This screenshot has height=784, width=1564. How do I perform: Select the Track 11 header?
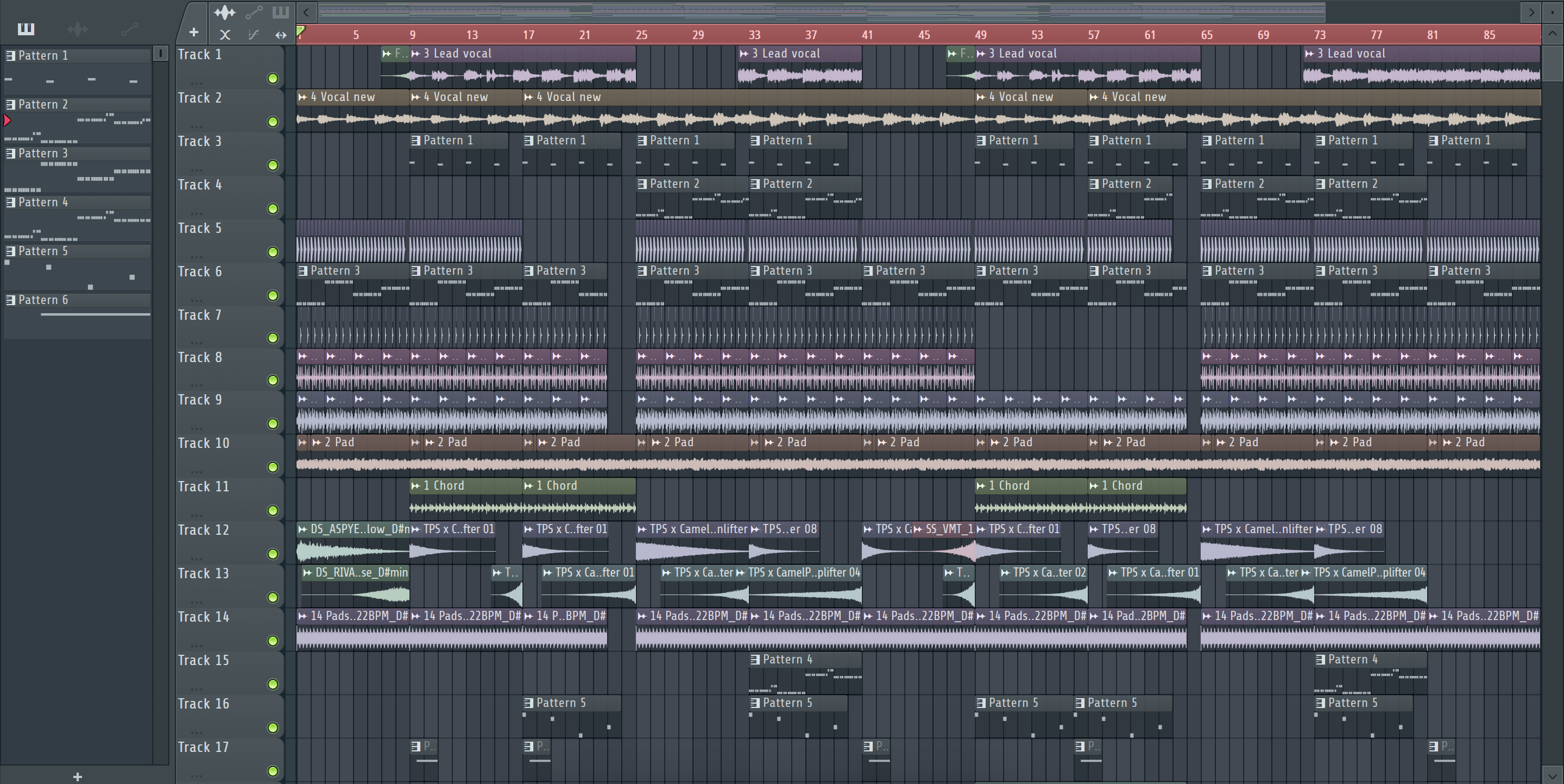coord(230,500)
